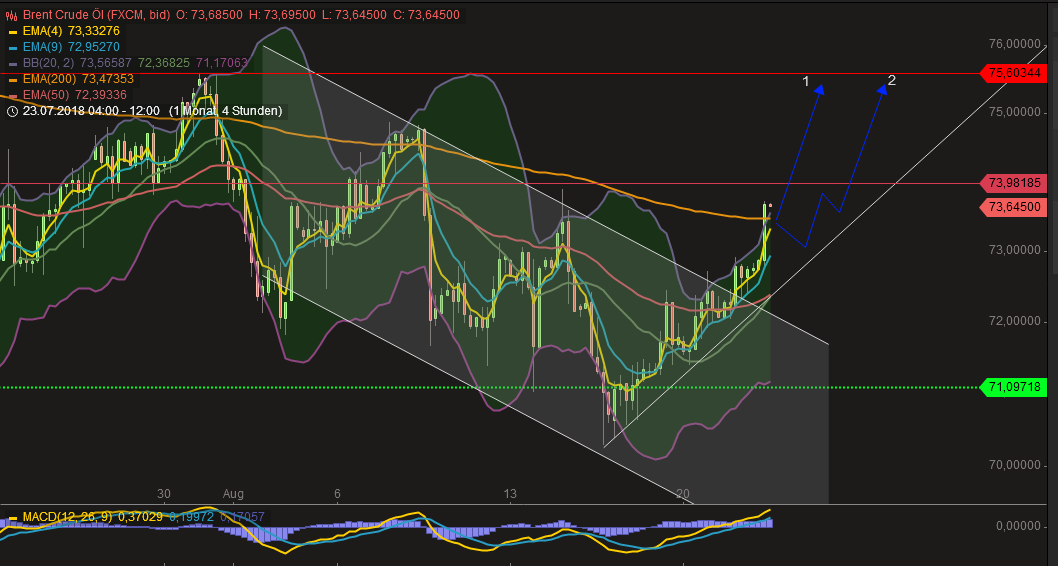Click the 76,00000 price axis label
The image size is (1058, 566).
click(x=1015, y=45)
